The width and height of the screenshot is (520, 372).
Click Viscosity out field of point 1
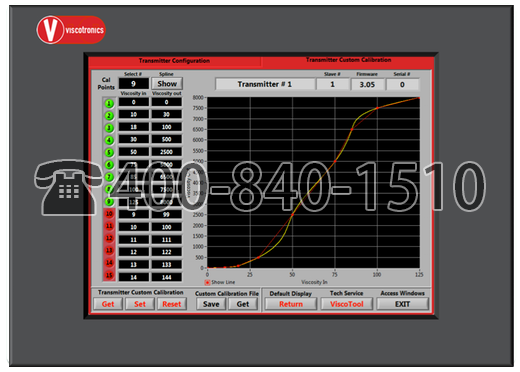[x=167, y=102]
